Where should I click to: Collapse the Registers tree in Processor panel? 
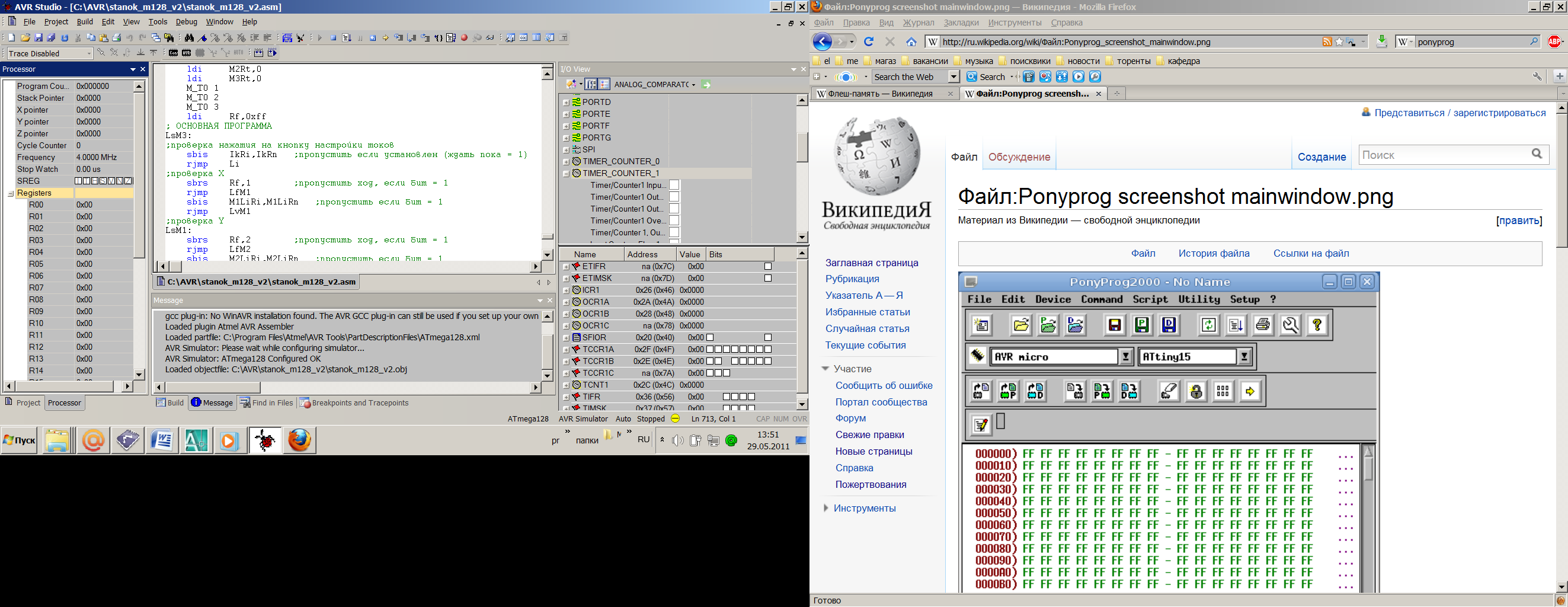[x=11, y=194]
